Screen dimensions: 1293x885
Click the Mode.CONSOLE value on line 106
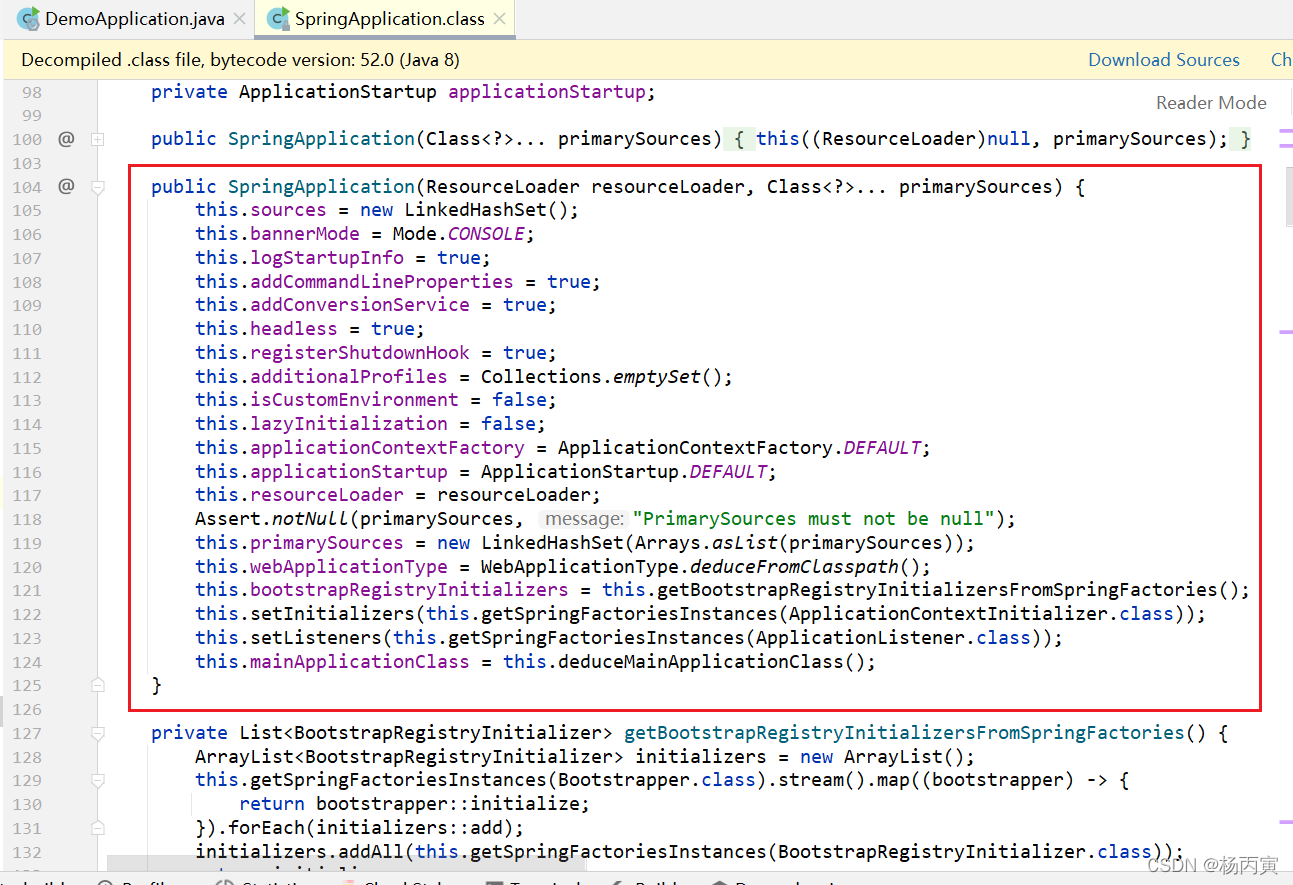pos(458,234)
